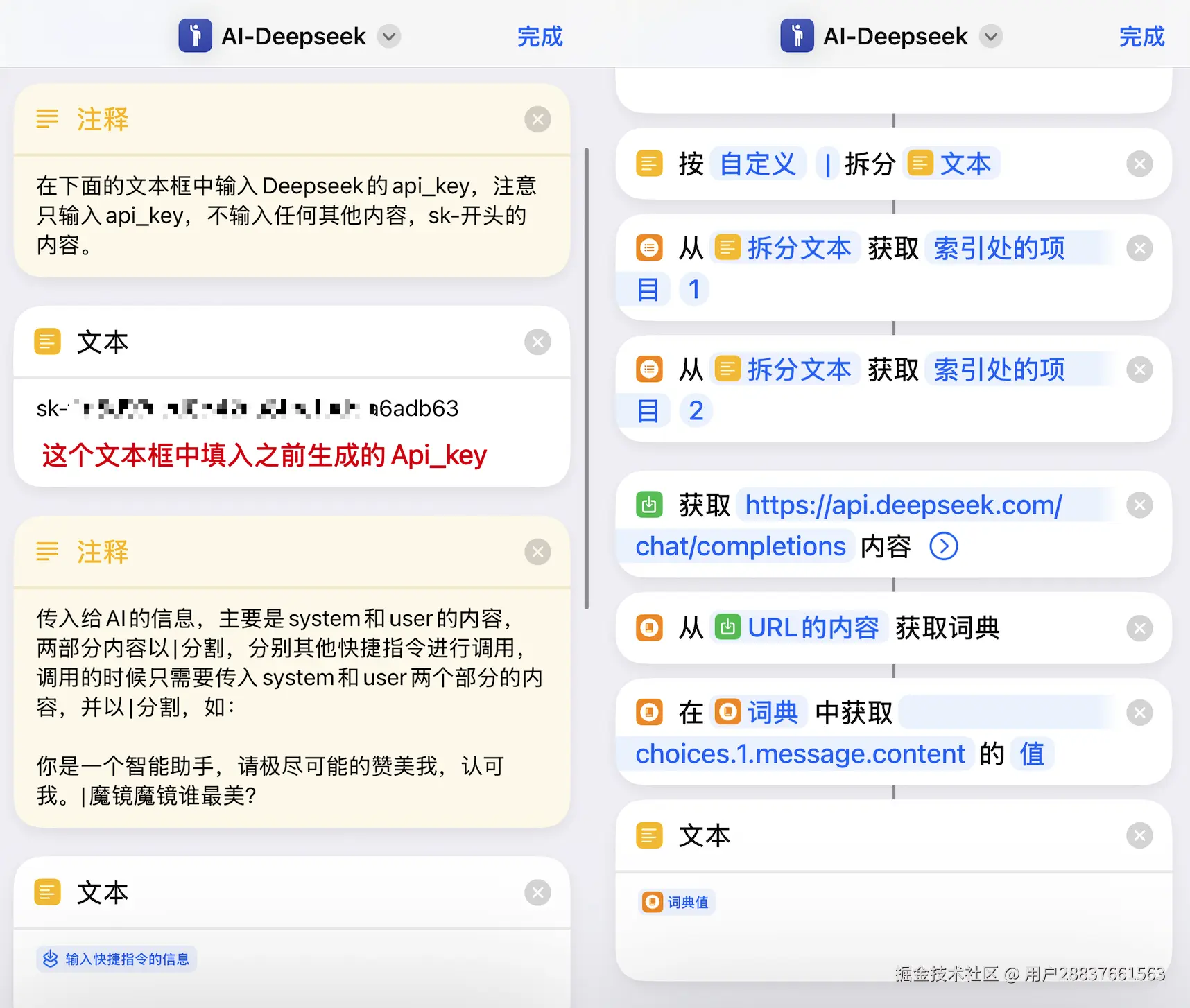Tap the choices.1.message.content key field

[799, 754]
